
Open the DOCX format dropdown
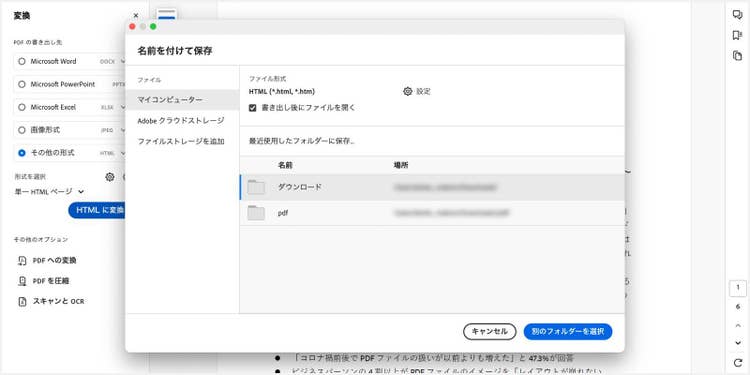[x=122, y=62]
